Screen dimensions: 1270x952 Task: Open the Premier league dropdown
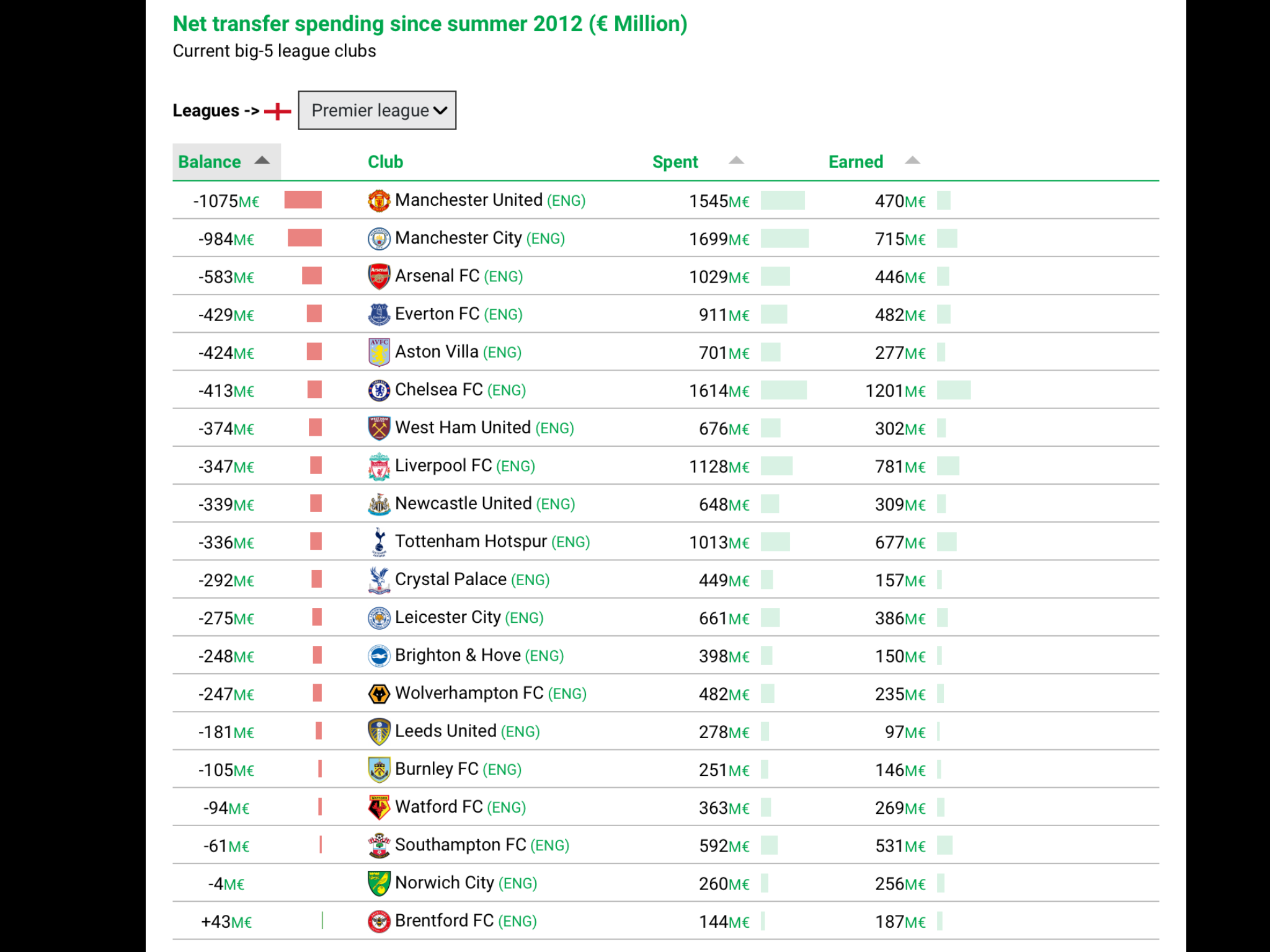point(377,110)
